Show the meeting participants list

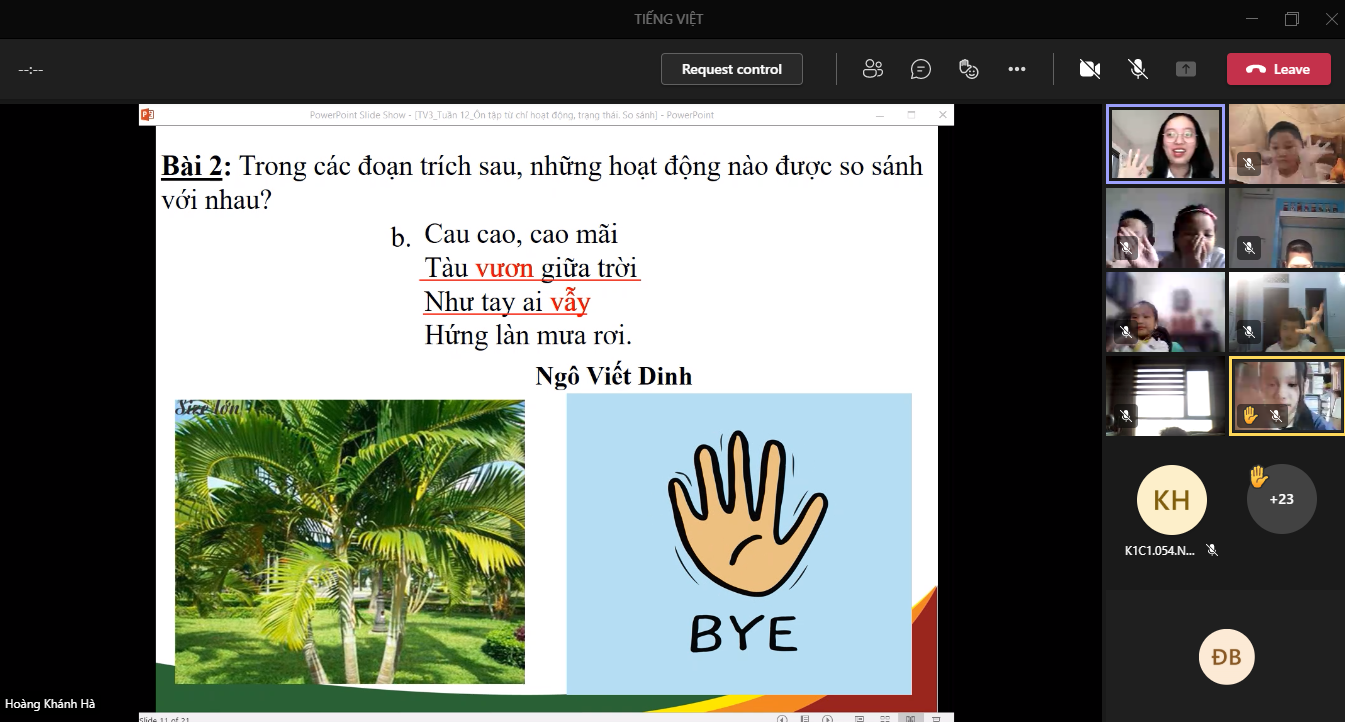pyautogui.click(x=872, y=69)
